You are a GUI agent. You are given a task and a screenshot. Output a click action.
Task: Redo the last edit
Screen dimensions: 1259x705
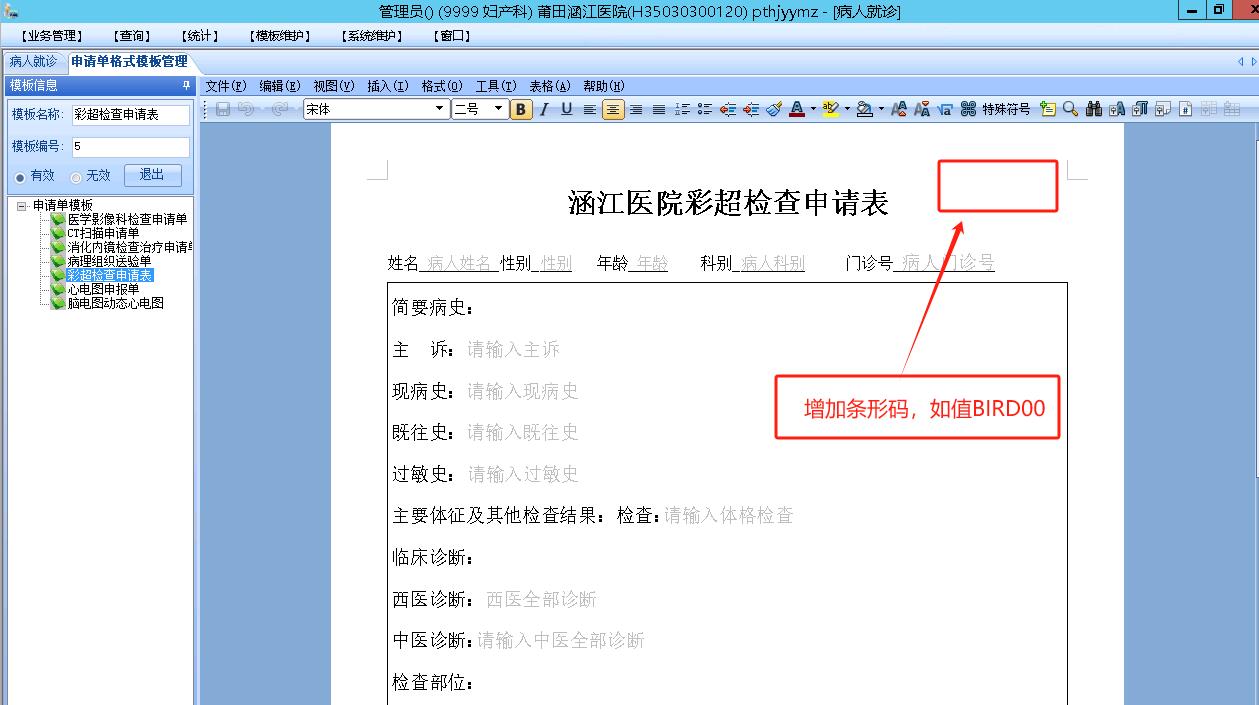pos(280,109)
